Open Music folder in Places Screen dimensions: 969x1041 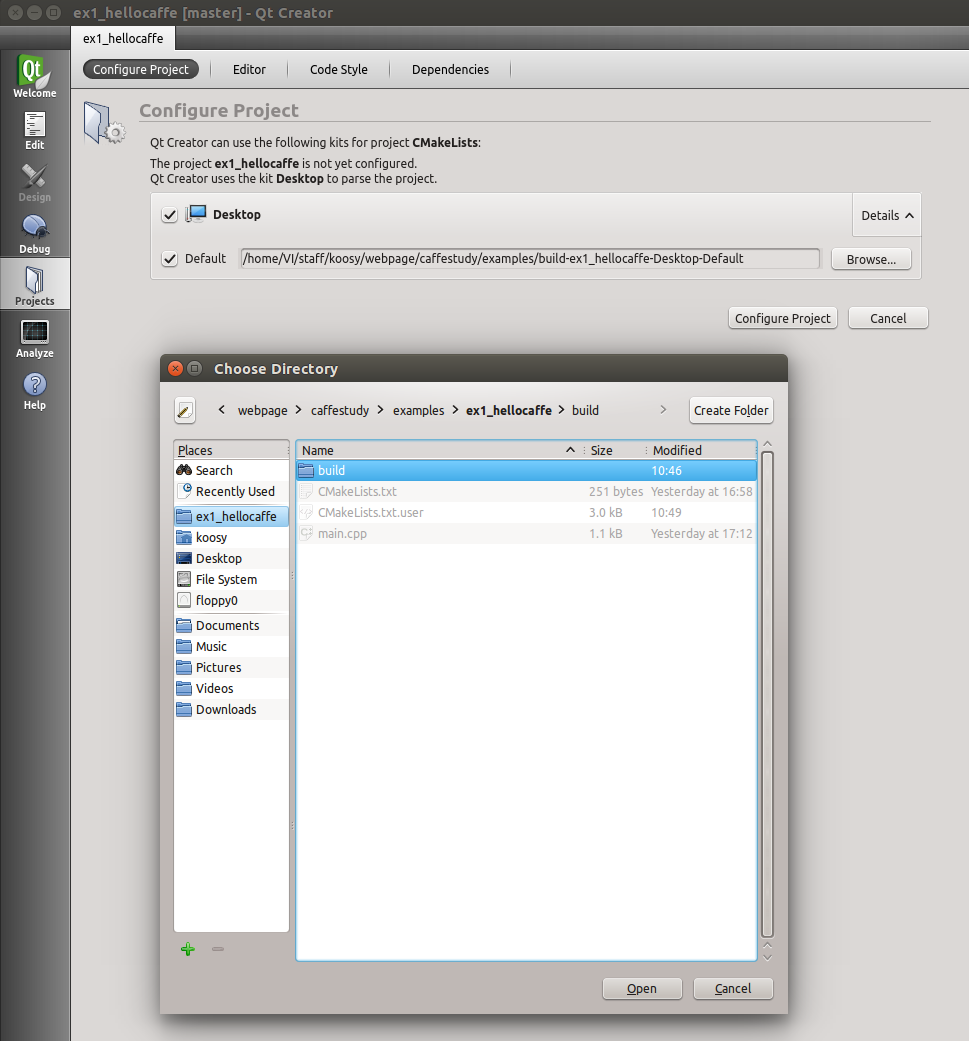[x=231, y=647]
